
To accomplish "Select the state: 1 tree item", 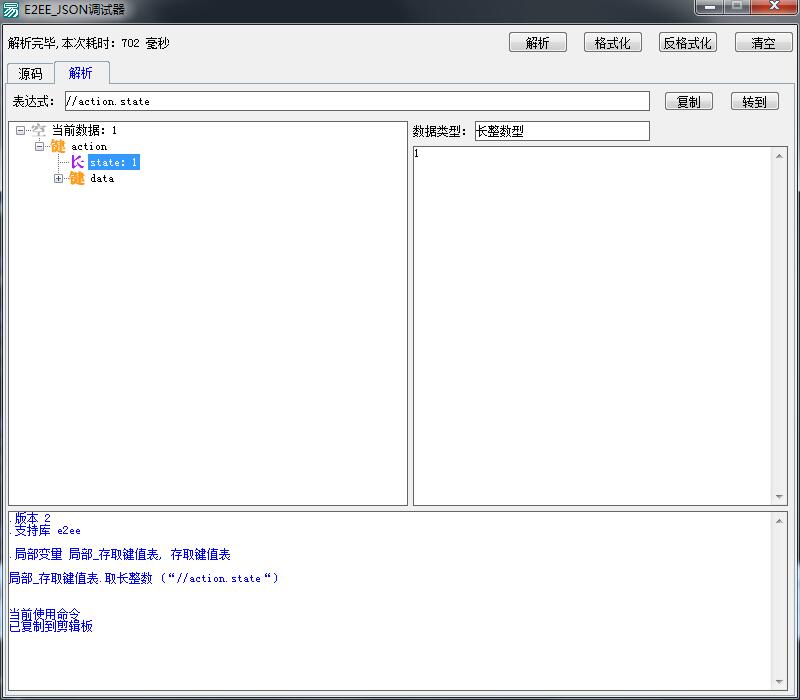I will (114, 162).
